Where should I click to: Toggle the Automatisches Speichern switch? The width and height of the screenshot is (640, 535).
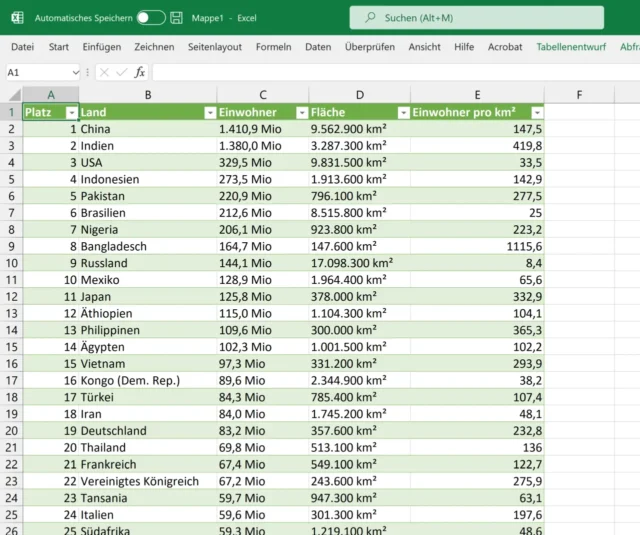(x=150, y=18)
